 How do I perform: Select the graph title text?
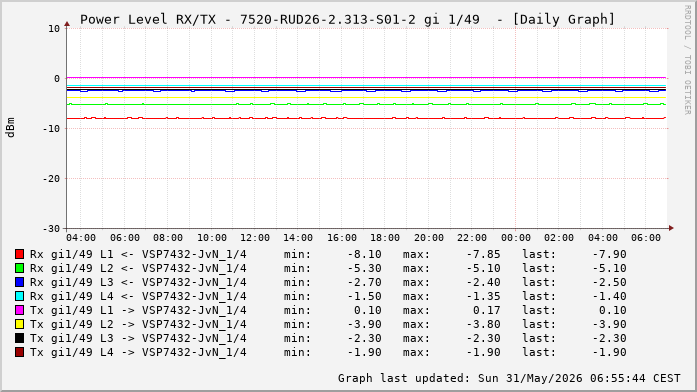point(347,20)
